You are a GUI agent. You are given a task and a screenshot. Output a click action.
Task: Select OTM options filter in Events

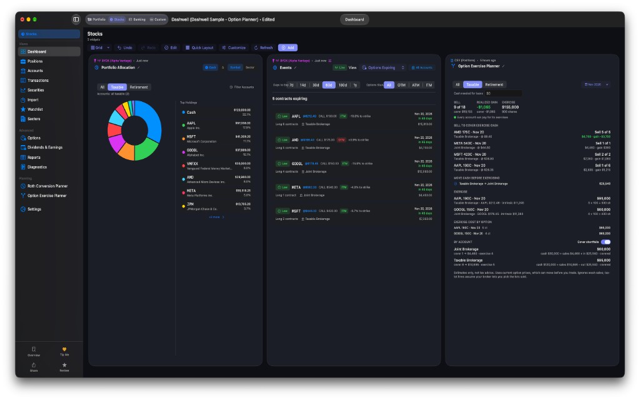[402, 85]
